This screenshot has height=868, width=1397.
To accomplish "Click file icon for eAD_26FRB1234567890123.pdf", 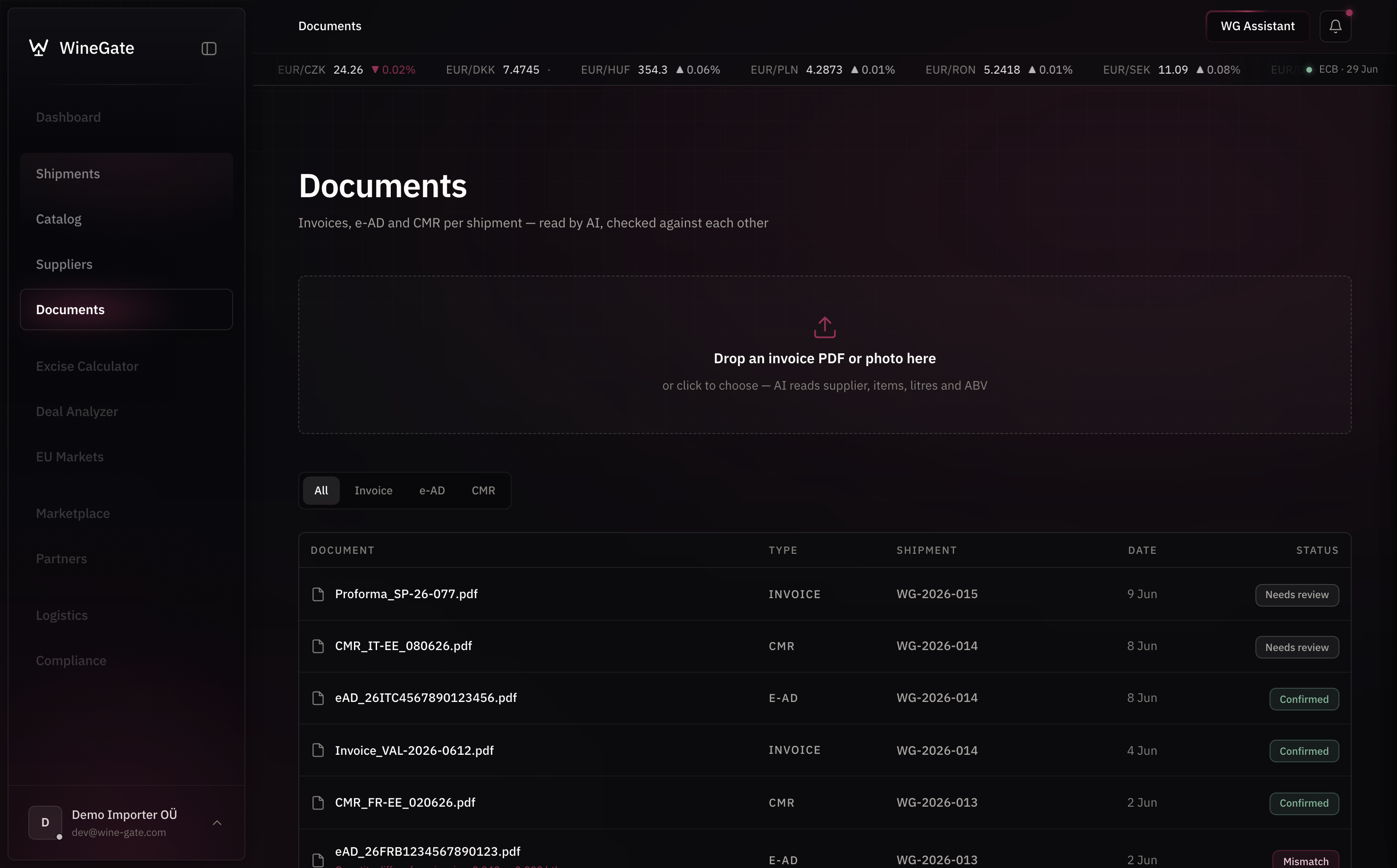I will tap(318, 860).
